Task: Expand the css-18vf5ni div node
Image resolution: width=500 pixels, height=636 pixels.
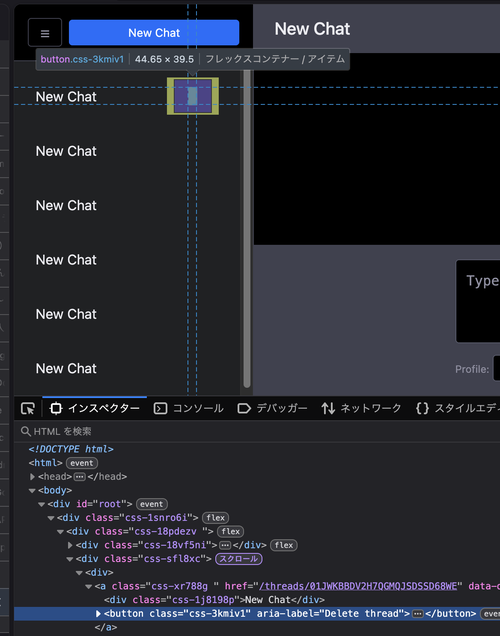Action: pyautogui.click(x=70, y=545)
